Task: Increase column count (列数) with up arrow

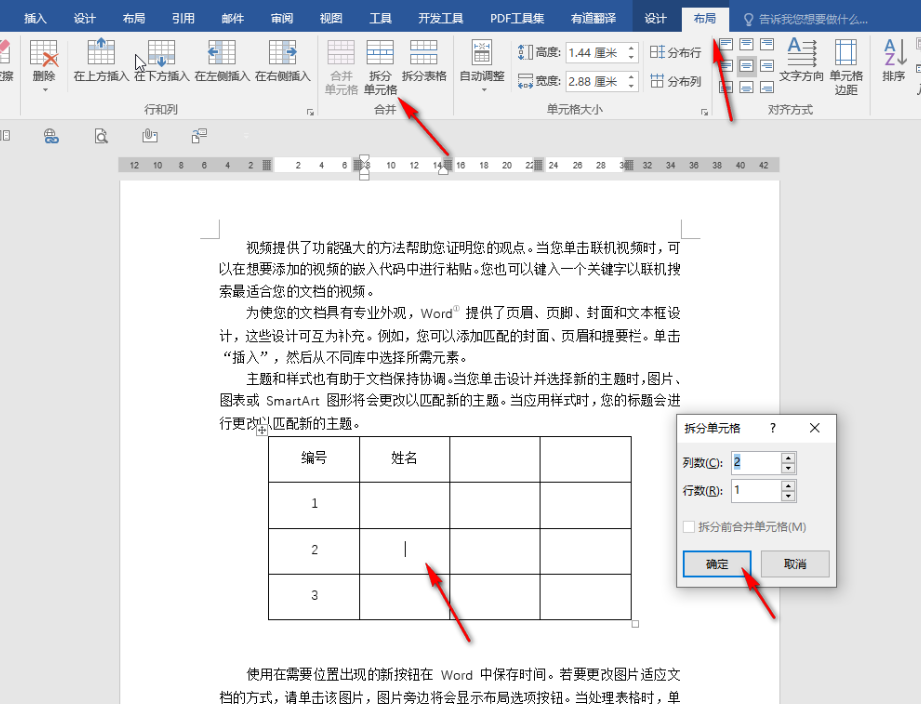Action: coord(789,457)
